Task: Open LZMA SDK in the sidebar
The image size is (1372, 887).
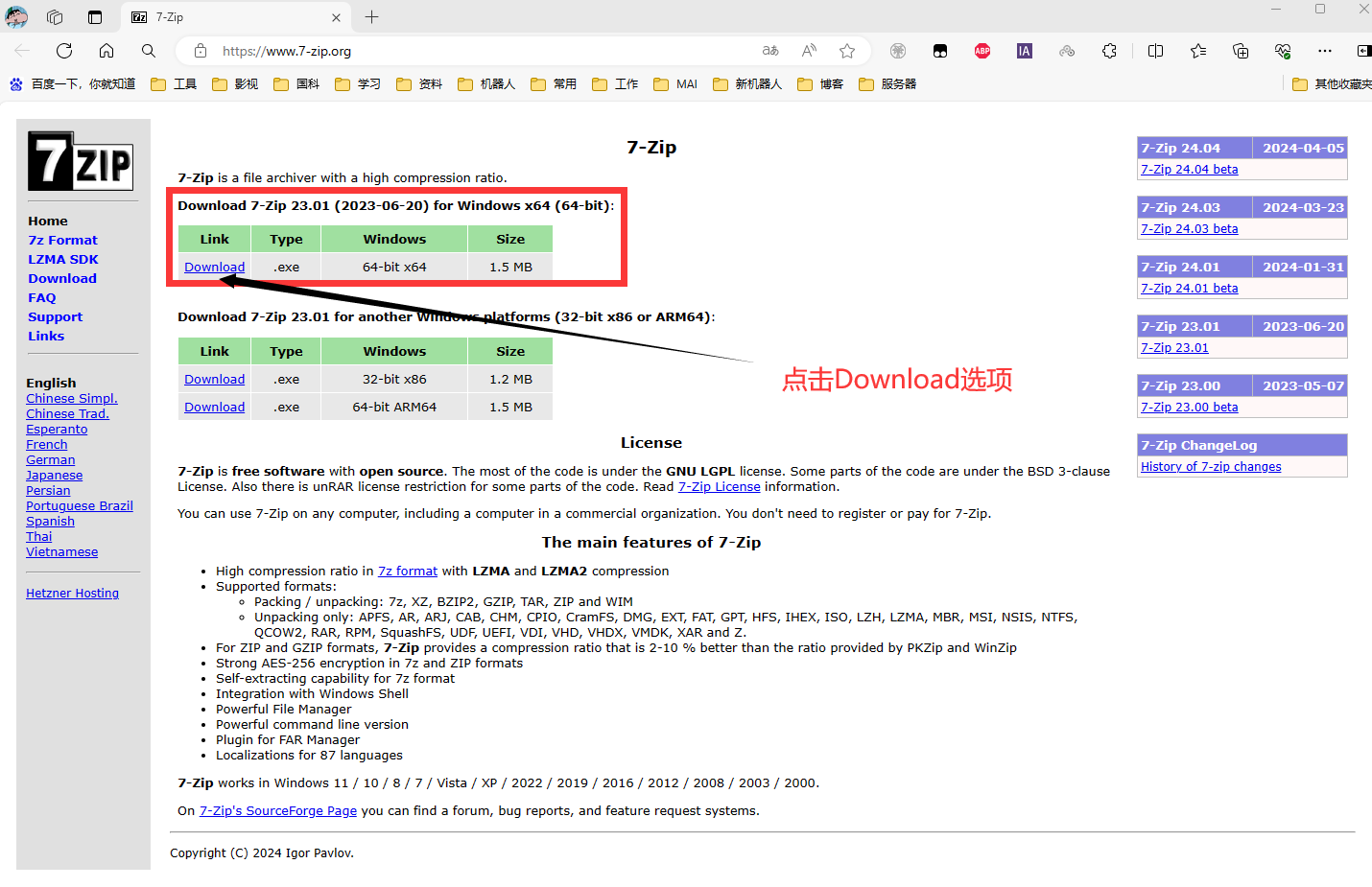Action: (63, 259)
